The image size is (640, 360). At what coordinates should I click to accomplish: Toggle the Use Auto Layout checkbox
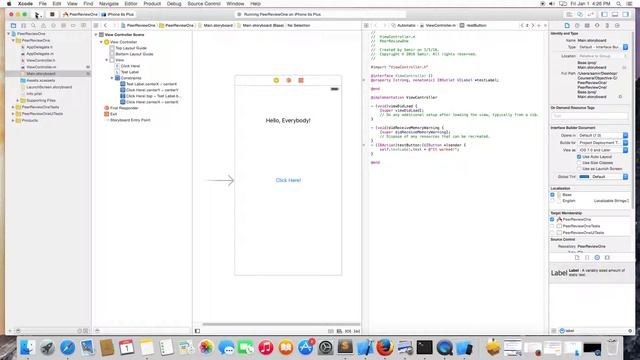(579, 157)
